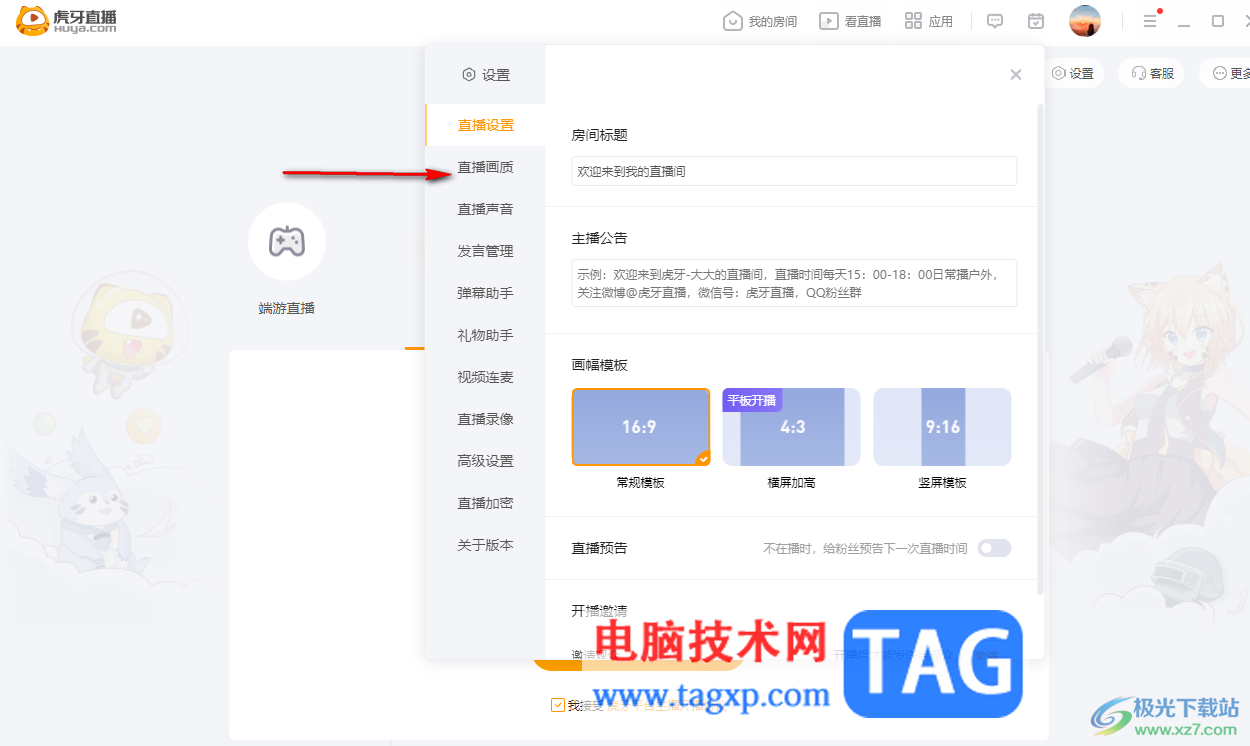Click the Huya Live logo
The image size is (1250, 746).
tap(66, 21)
